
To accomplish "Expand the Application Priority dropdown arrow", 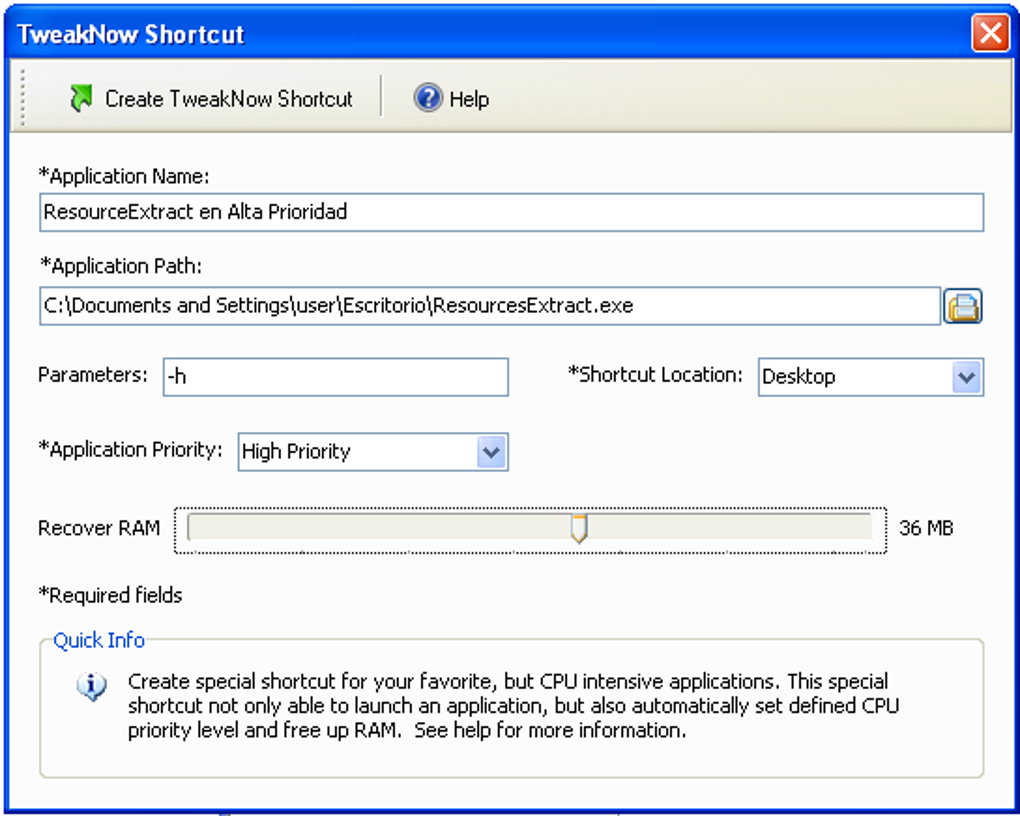I will point(490,452).
